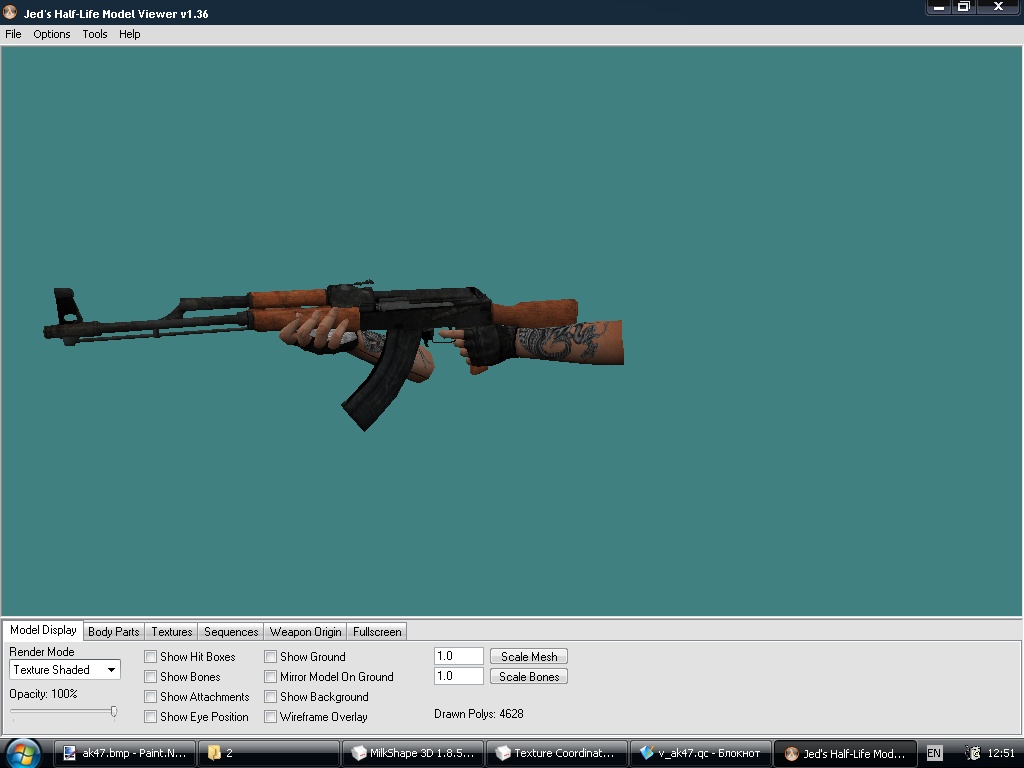Viewport: 1024px width, 768px height.
Task: Open Texture Coordinate Editor taskbar item
Action: tap(557, 753)
